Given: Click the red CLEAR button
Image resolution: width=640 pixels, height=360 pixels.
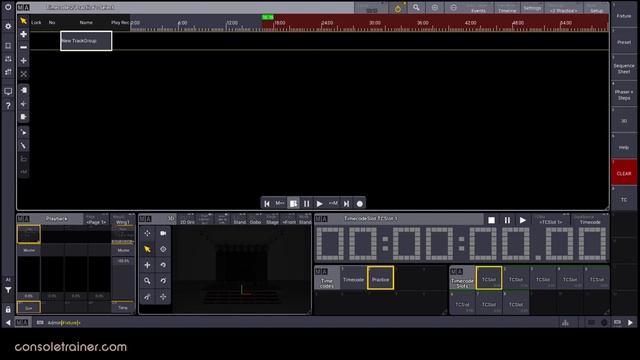Looking at the screenshot, I should pos(624,172).
